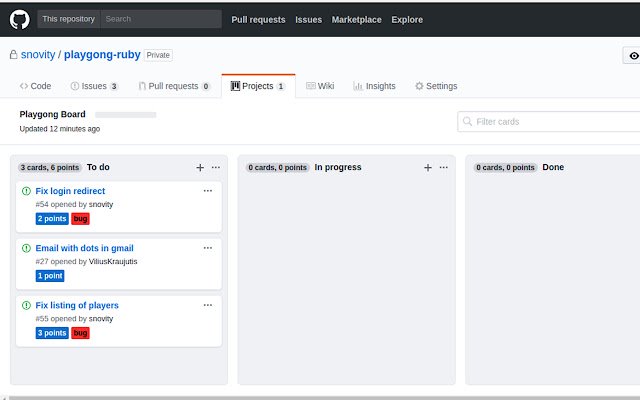Click In progress '0 cards, 0 points' counter
Image resolution: width=640 pixels, height=400 pixels.
(278, 167)
